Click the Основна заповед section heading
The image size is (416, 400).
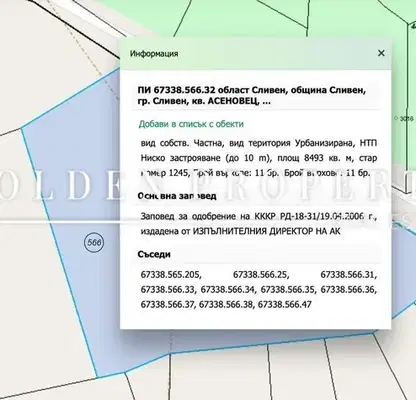click(177, 196)
